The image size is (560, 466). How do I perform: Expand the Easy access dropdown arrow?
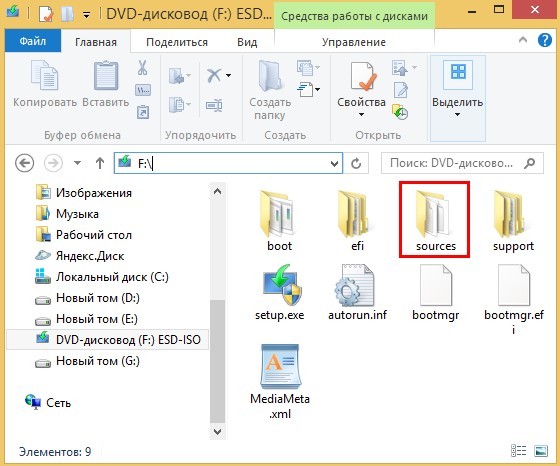click(318, 89)
